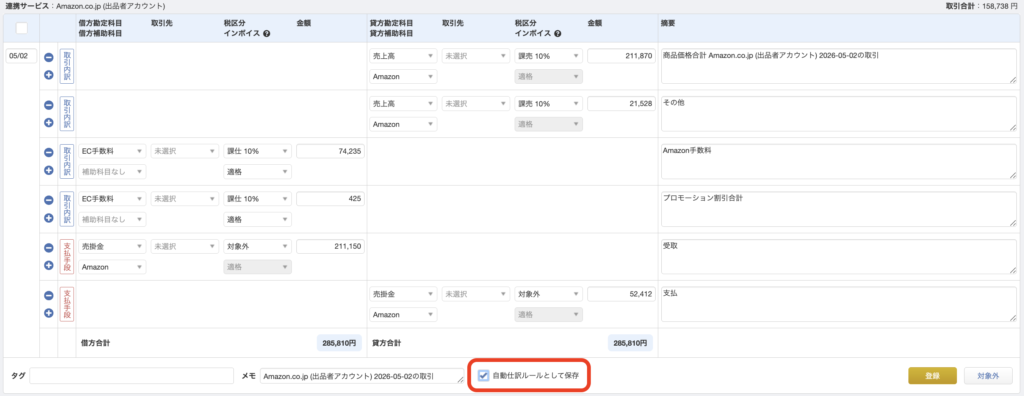This screenshot has height=396, width=1024.
Task: Add a row below 支払 with plus icon
Action: tap(48, 313)
